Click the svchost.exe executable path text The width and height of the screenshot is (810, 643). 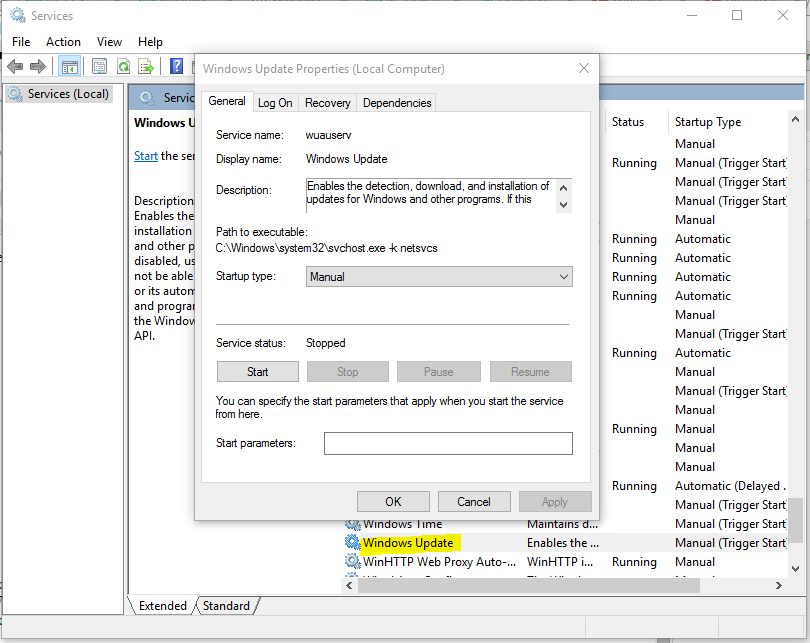(x=326, y=248)
